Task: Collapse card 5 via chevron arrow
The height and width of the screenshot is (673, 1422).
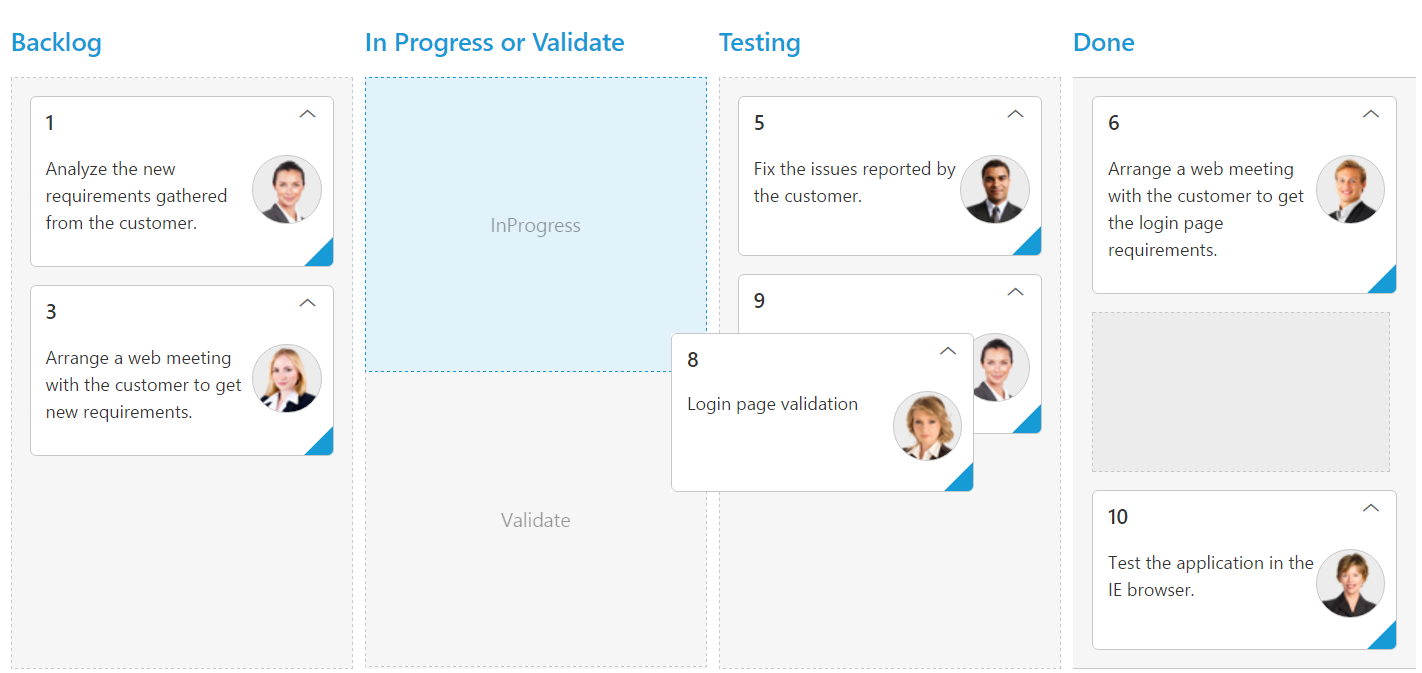Action: pyautogui.click(x=1016, y=114)
